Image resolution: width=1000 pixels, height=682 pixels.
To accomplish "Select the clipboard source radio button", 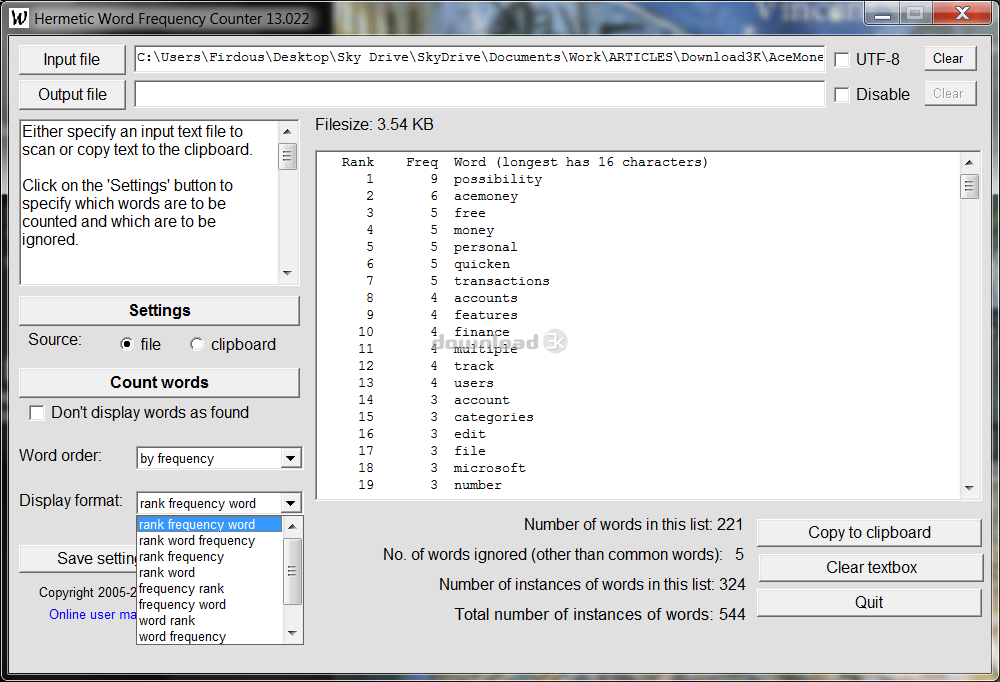I will click(196, 344).
